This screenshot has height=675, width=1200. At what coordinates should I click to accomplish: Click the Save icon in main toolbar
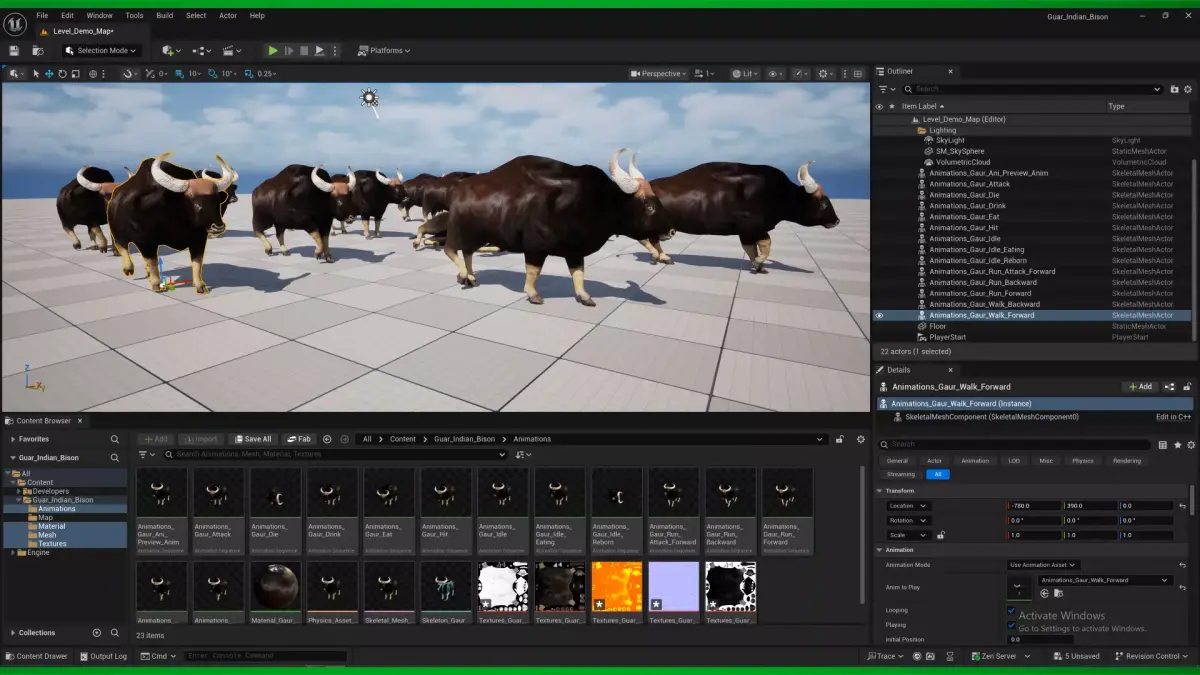[14, 50]
